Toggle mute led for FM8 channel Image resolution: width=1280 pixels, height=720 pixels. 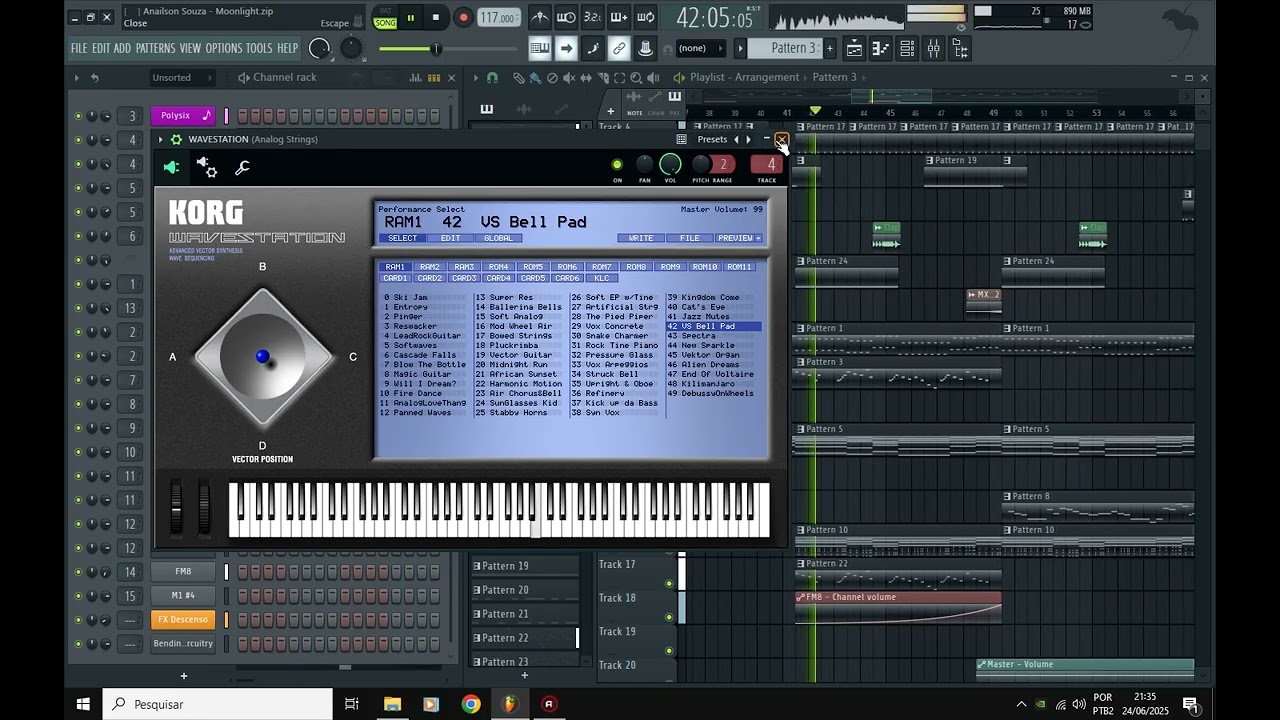tap(78, 572)
